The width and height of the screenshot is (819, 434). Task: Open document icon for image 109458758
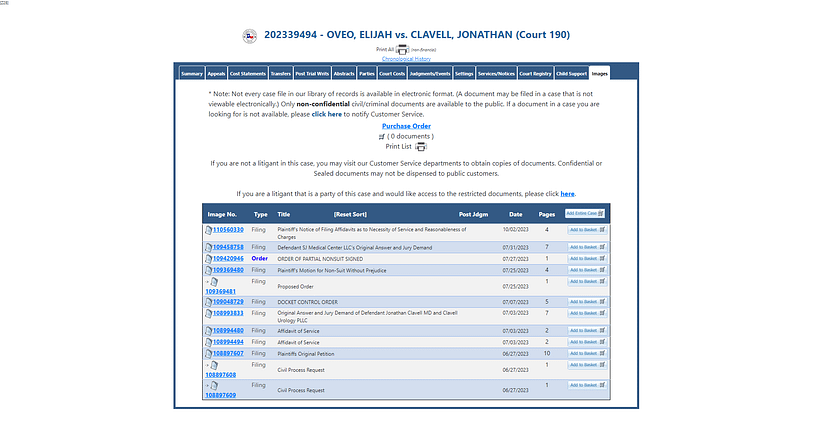tap(208, 248)
